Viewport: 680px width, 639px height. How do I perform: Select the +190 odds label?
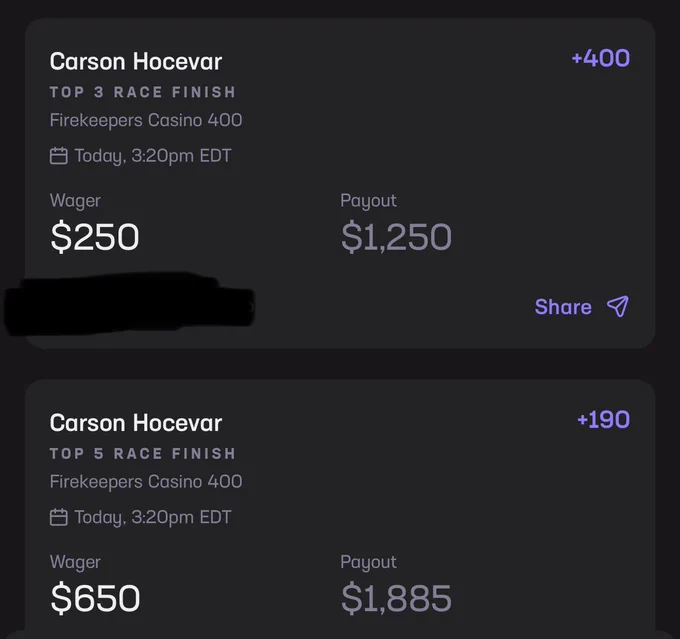coord(604,419)
